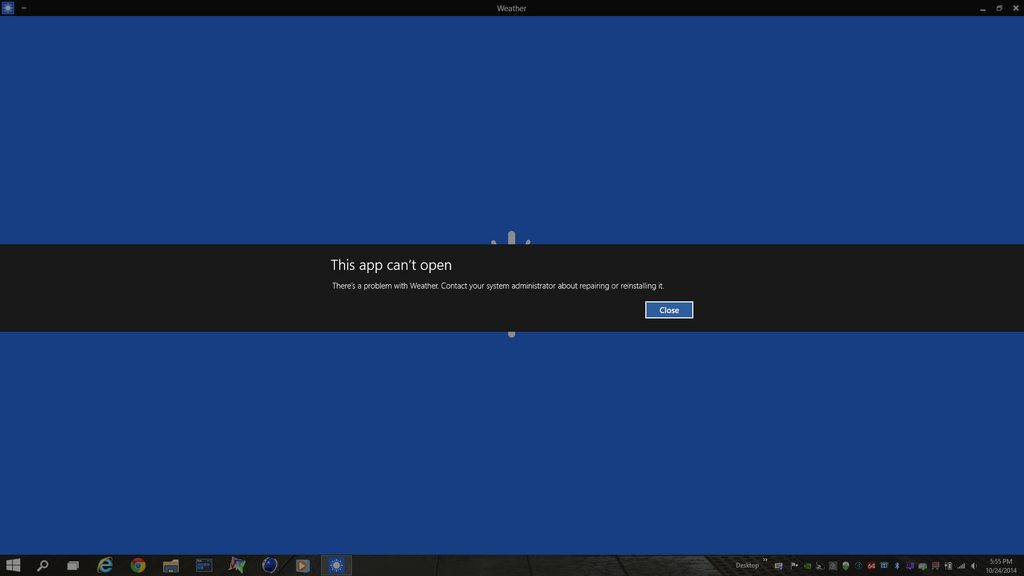Open File Explorer from the taskbar
The width and height of the screenshot is (1024, 576).
(x=170, y=565)
